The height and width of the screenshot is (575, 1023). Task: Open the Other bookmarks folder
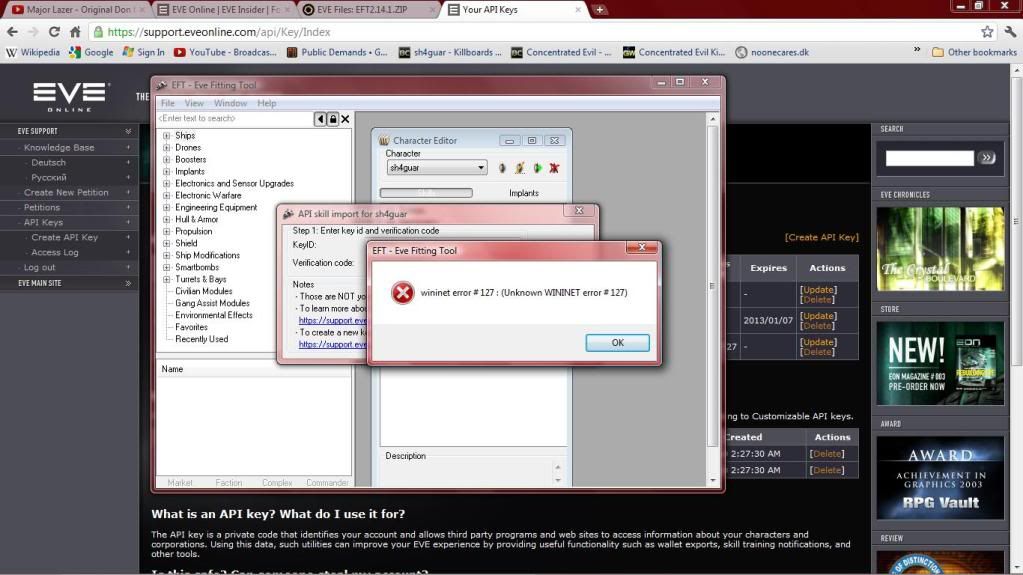click(x=974, y=52)
